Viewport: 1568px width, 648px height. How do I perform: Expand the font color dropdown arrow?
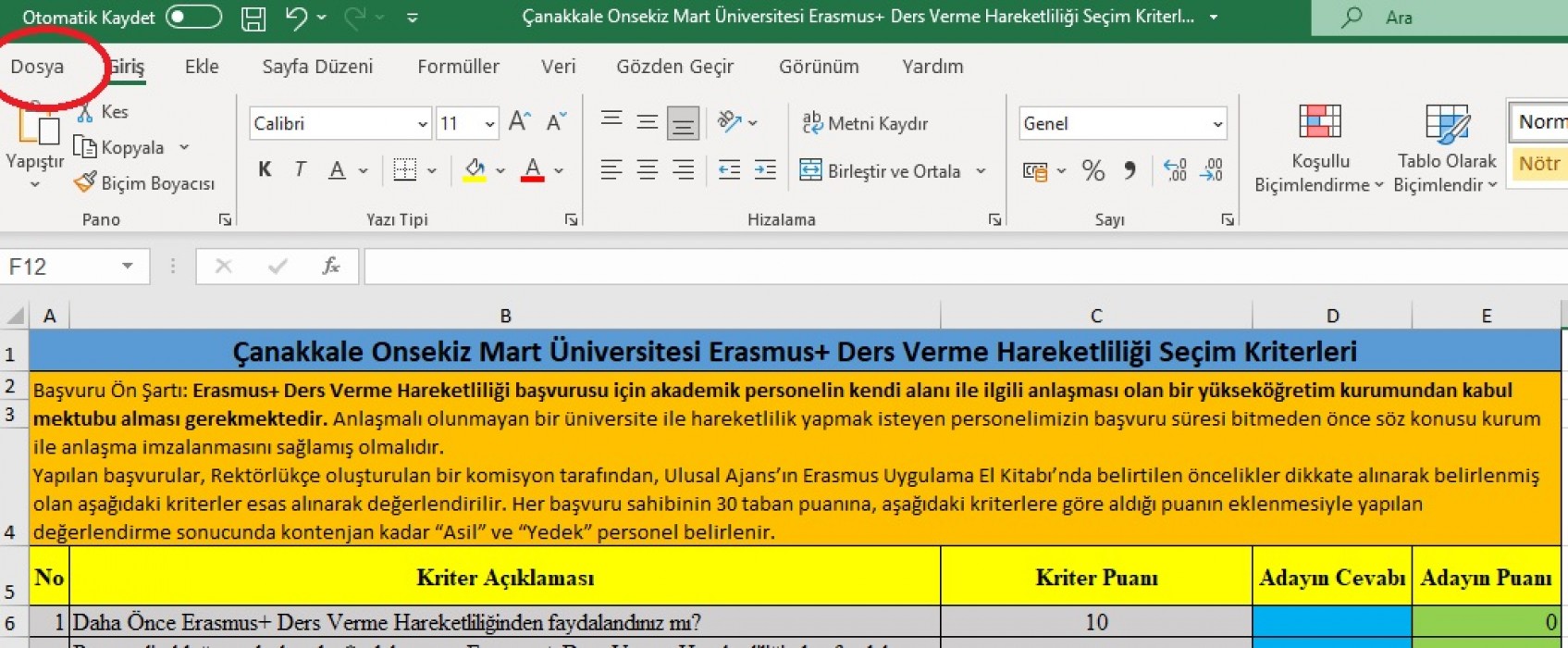click(x=559, y=170)
